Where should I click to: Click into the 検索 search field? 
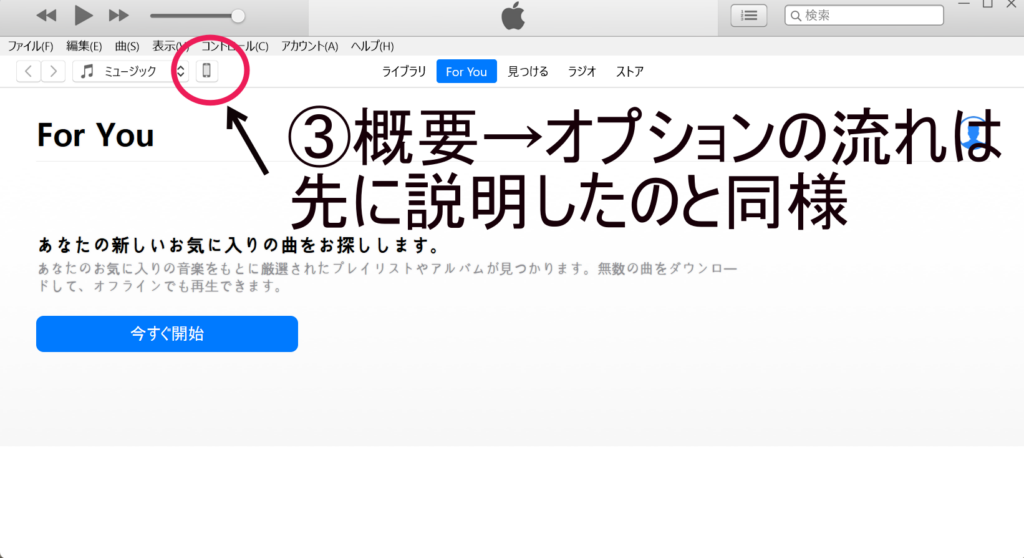pyautogui.click(x=864, y=15)
